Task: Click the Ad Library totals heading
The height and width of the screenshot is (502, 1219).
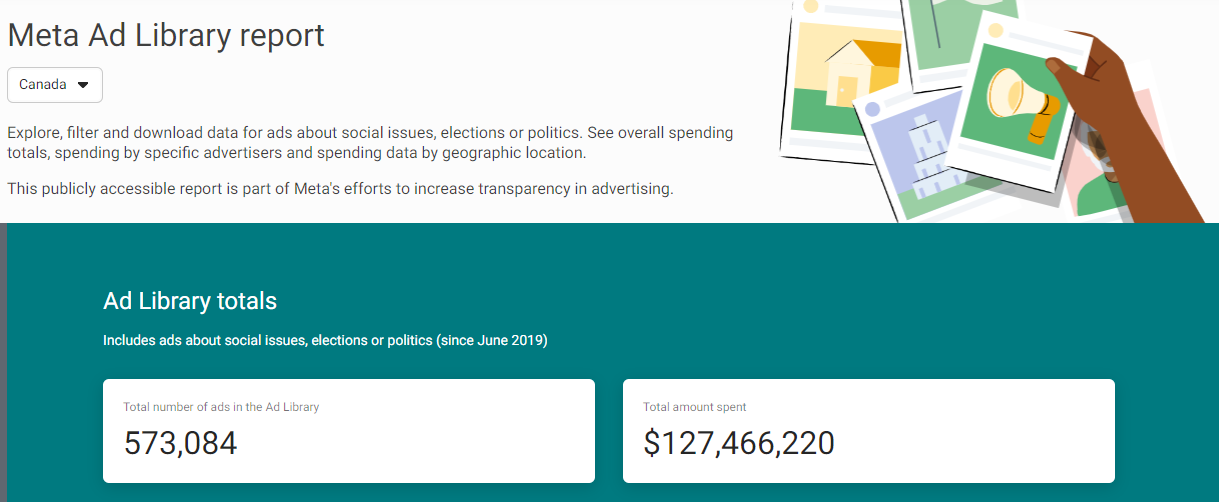Action: (x=190, y=301)
